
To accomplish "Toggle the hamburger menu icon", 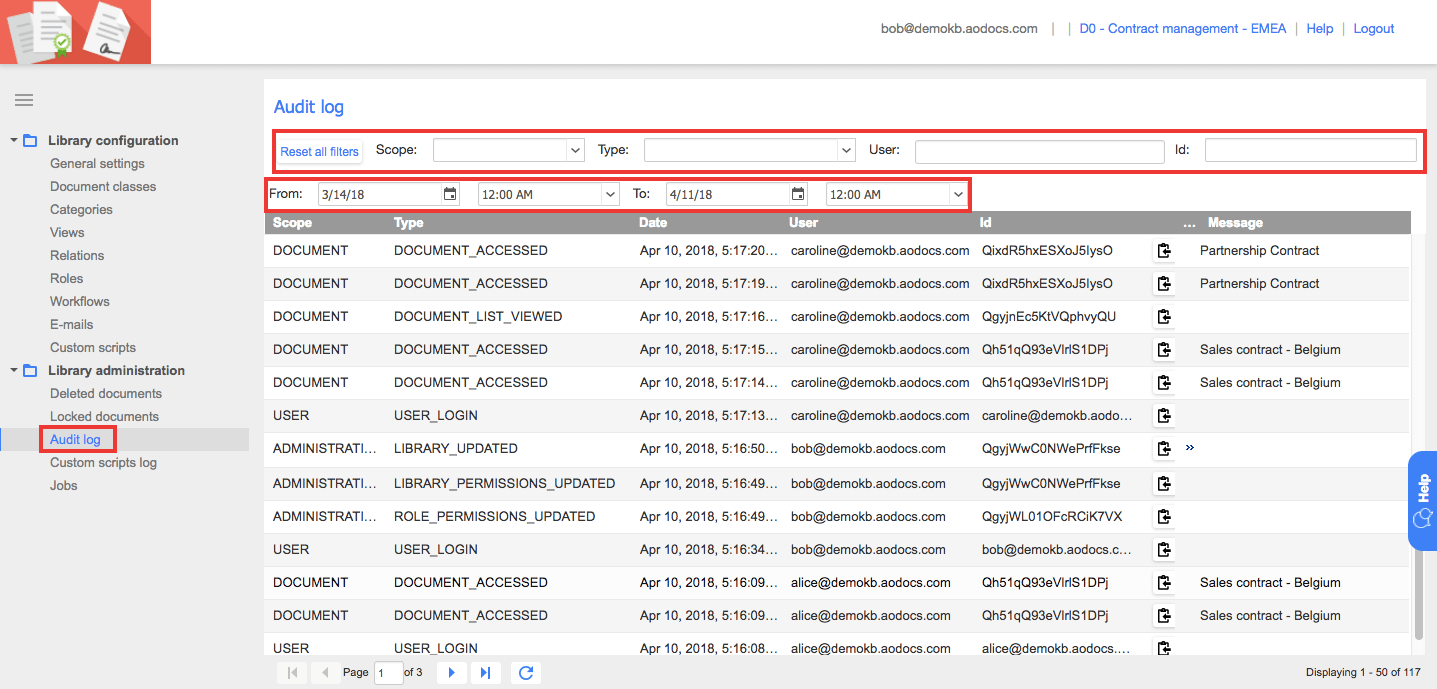I will [x=24, y=100].
